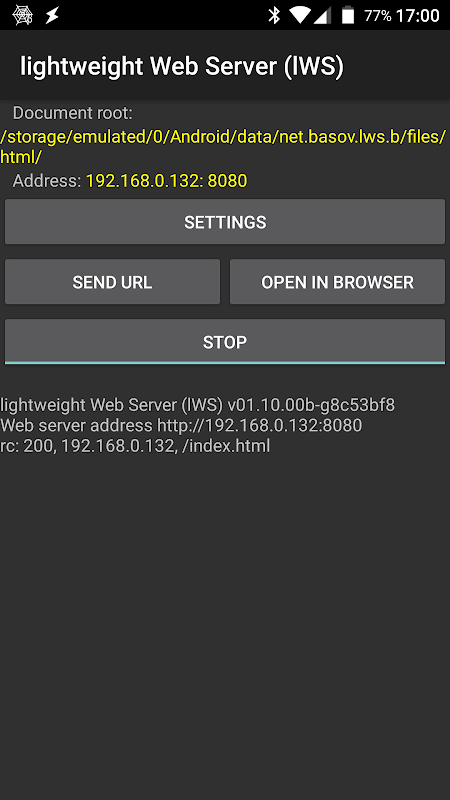Tap the yellow address 192.168.0.132: 8080
Viewport: 450px width, 800px height.
166,181
